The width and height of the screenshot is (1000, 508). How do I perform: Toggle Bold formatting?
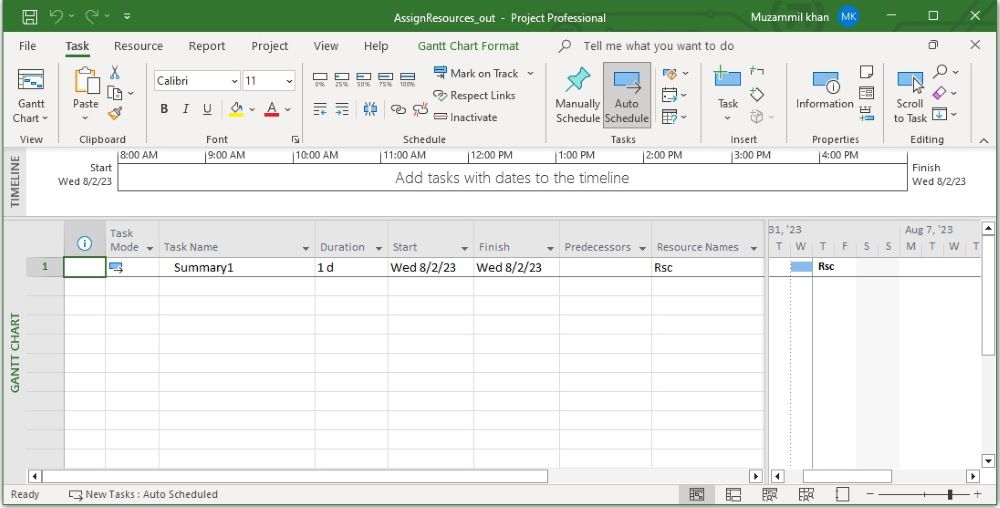click(164, 110)
